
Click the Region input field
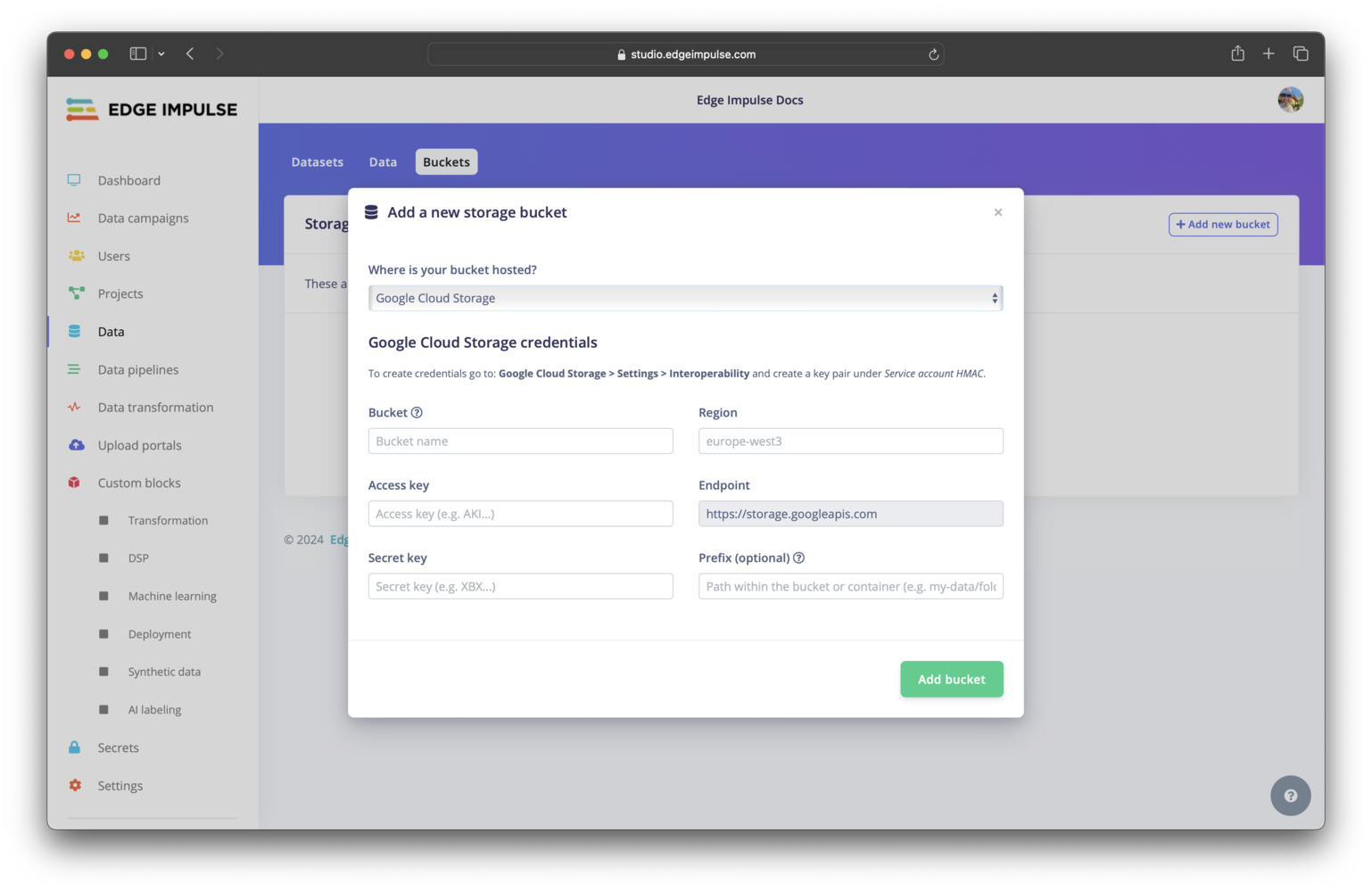pyautogui.click(x=851, y=441)
